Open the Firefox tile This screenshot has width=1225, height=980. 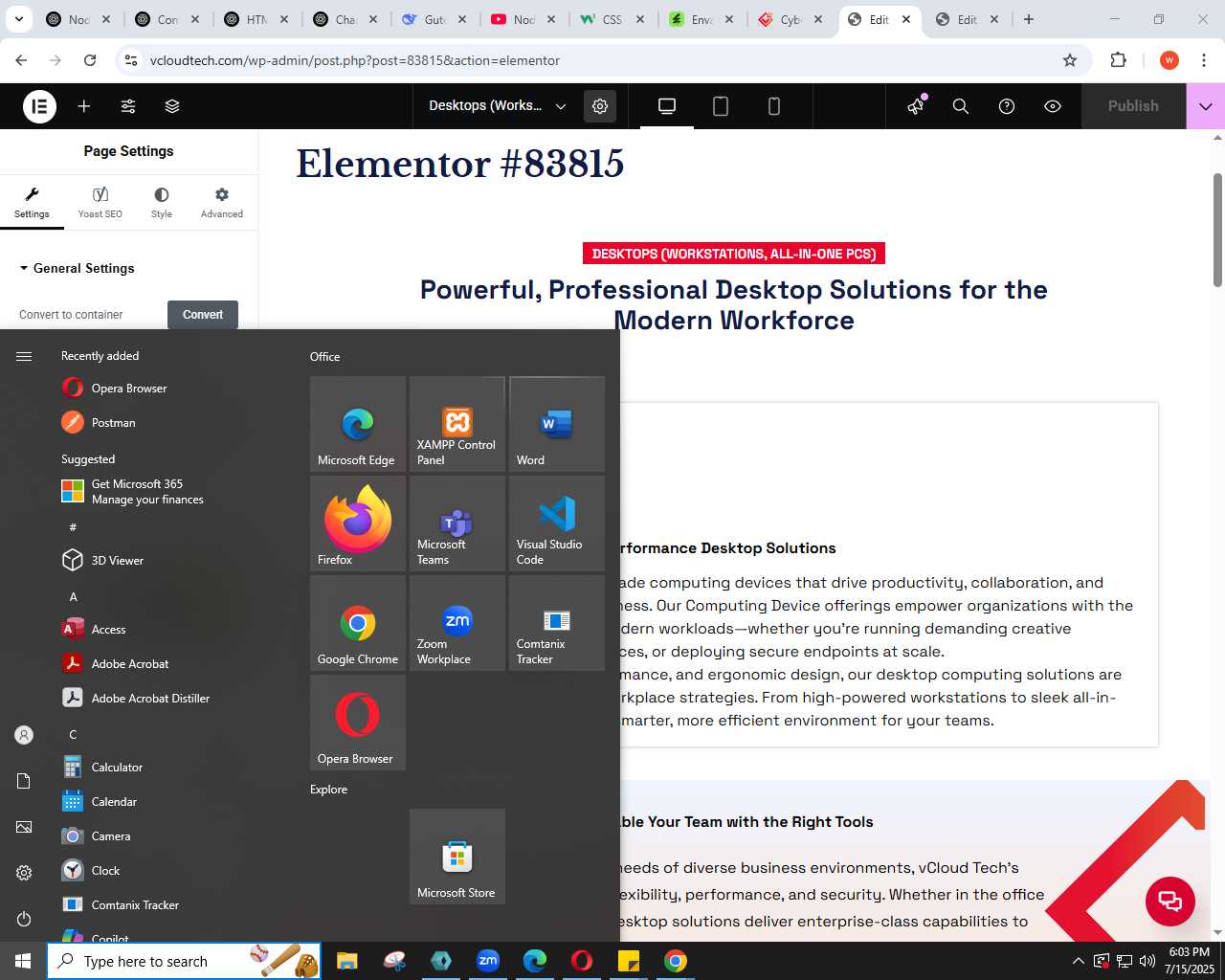358,523
